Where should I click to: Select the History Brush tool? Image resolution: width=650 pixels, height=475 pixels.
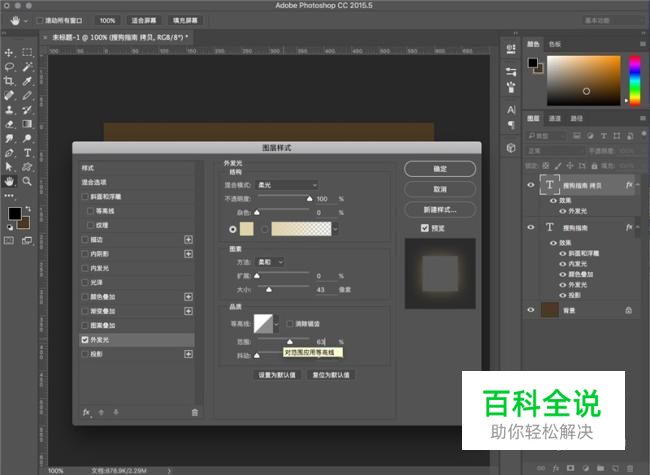click(x=27, y=110)
